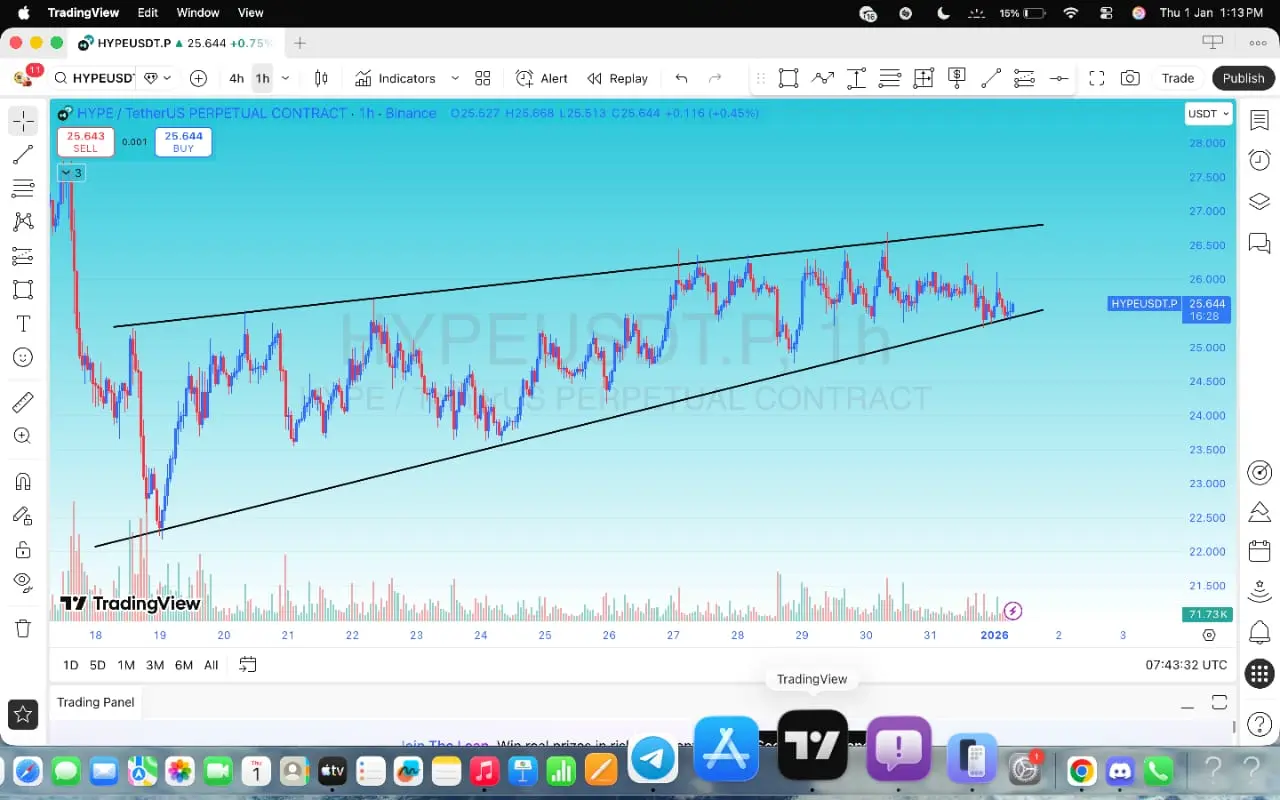Toggle stay in drawing mode
Viewport: 1280px width, 800px height.
point(23,515)
